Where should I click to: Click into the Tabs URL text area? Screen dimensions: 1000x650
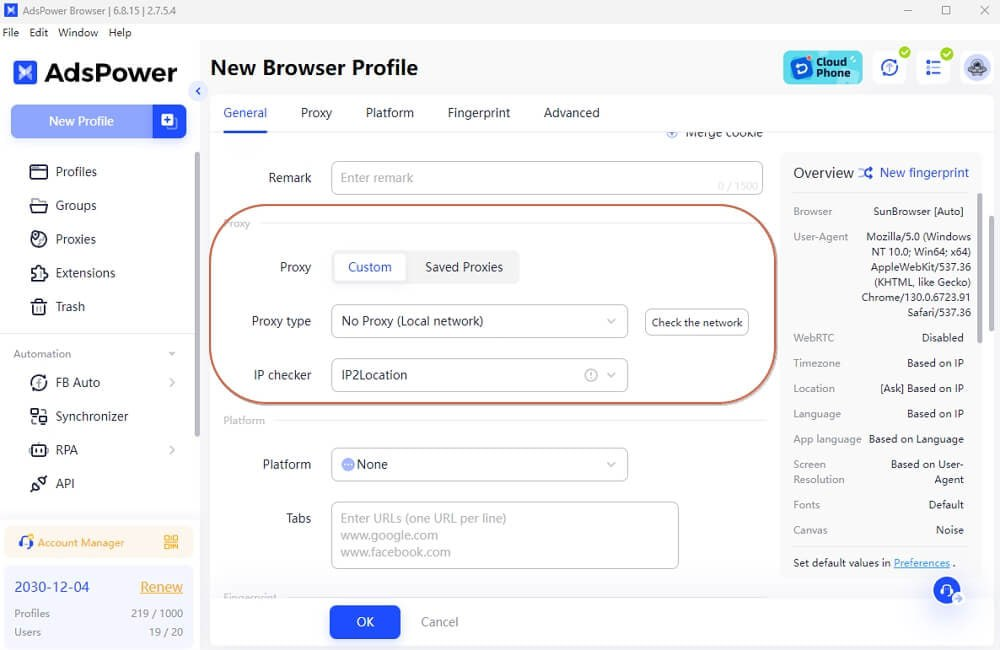(504, 535)
